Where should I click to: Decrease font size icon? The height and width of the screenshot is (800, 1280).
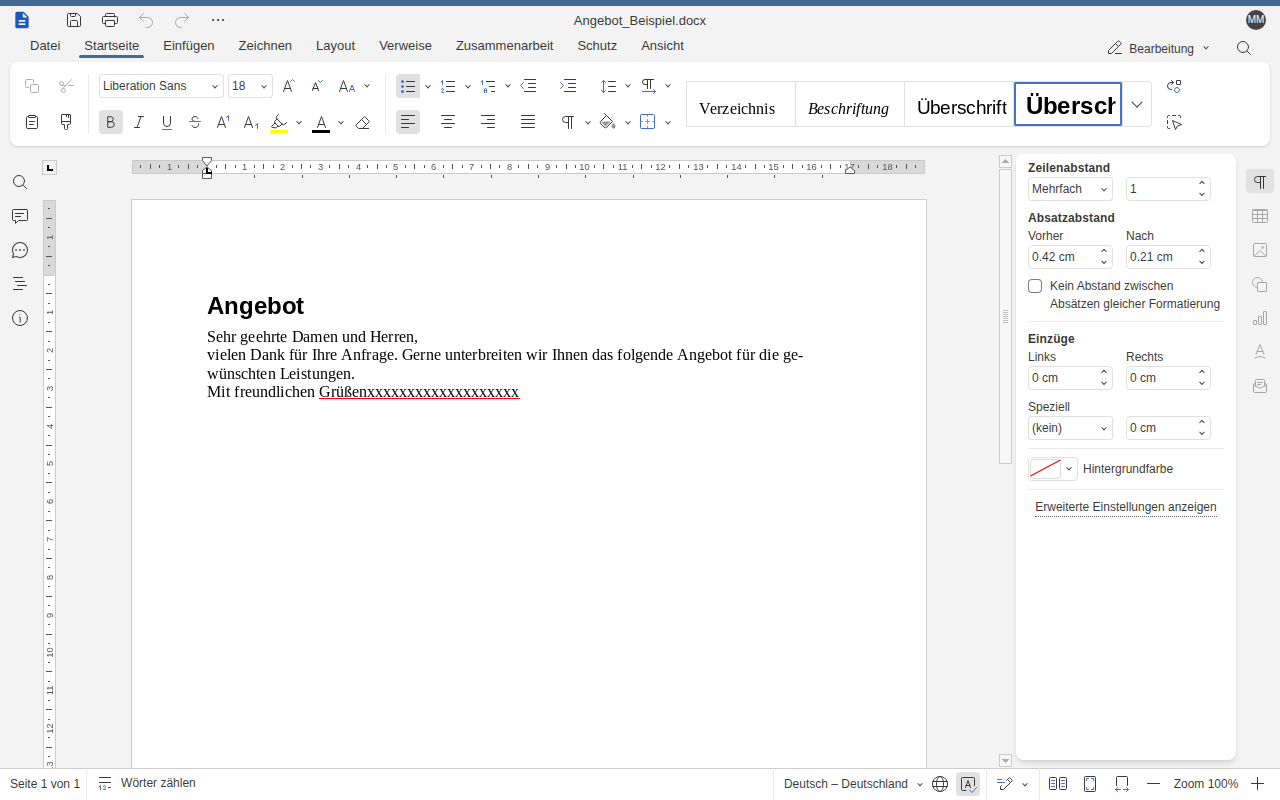pos(317,86)
